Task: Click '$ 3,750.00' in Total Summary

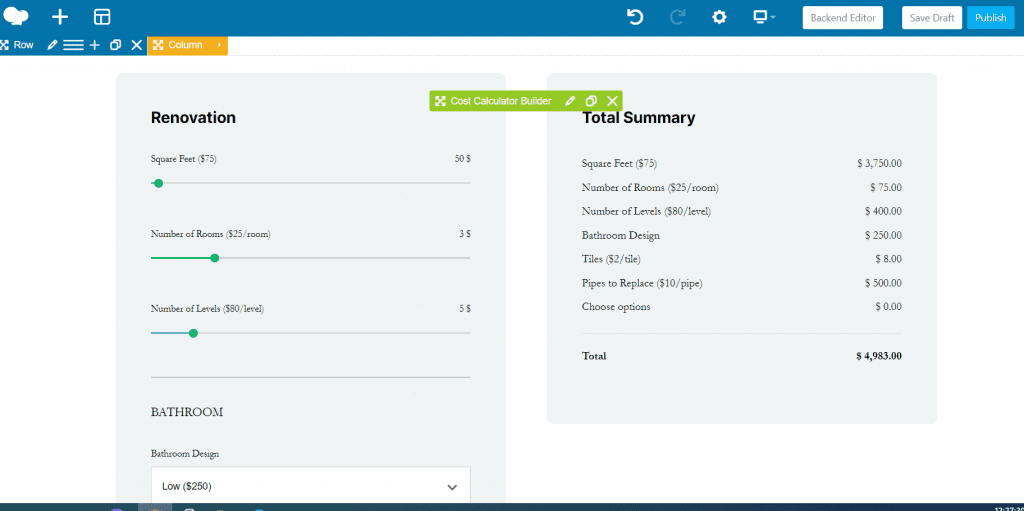Action: coord(880,164)
